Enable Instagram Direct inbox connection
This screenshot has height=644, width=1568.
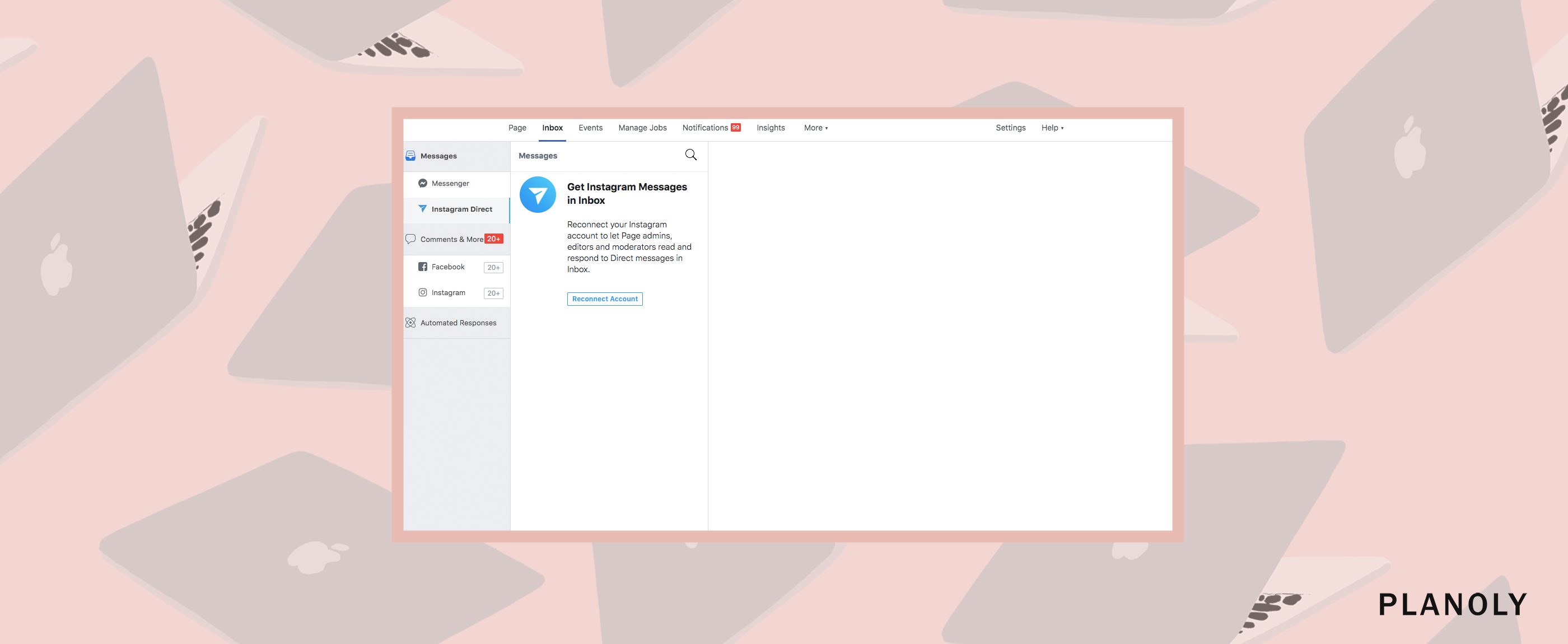pyautogui.click(x=604, y=298)
